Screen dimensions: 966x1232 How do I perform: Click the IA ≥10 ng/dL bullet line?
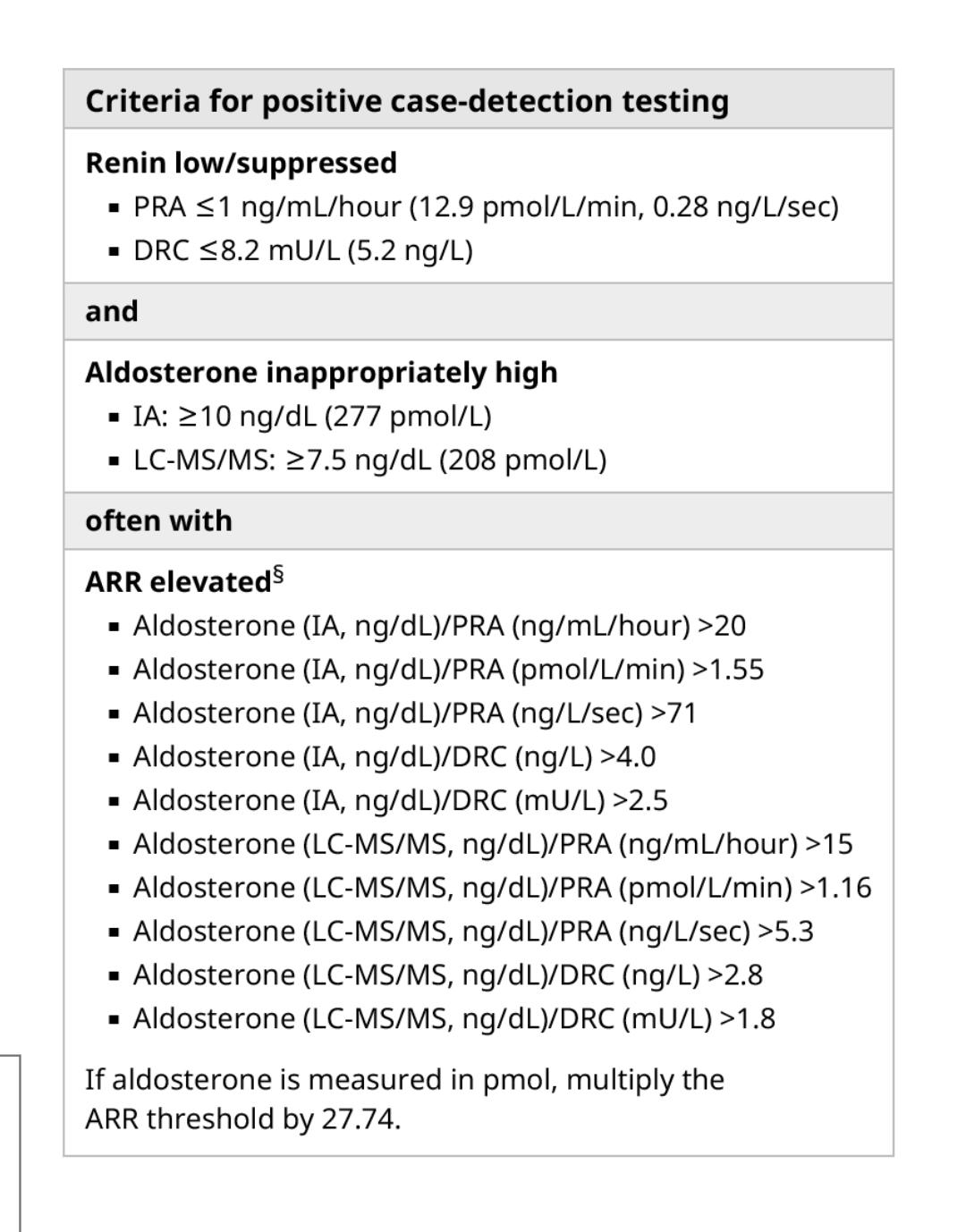312,416
